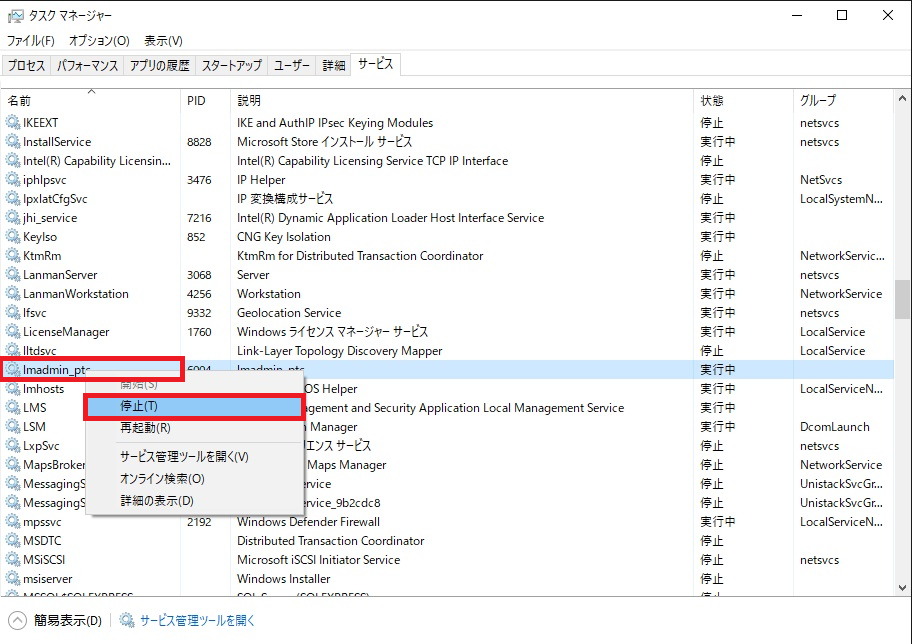Click the LanmanServer gear icon
The image size is (912, 644).
(x=13, y=275)
